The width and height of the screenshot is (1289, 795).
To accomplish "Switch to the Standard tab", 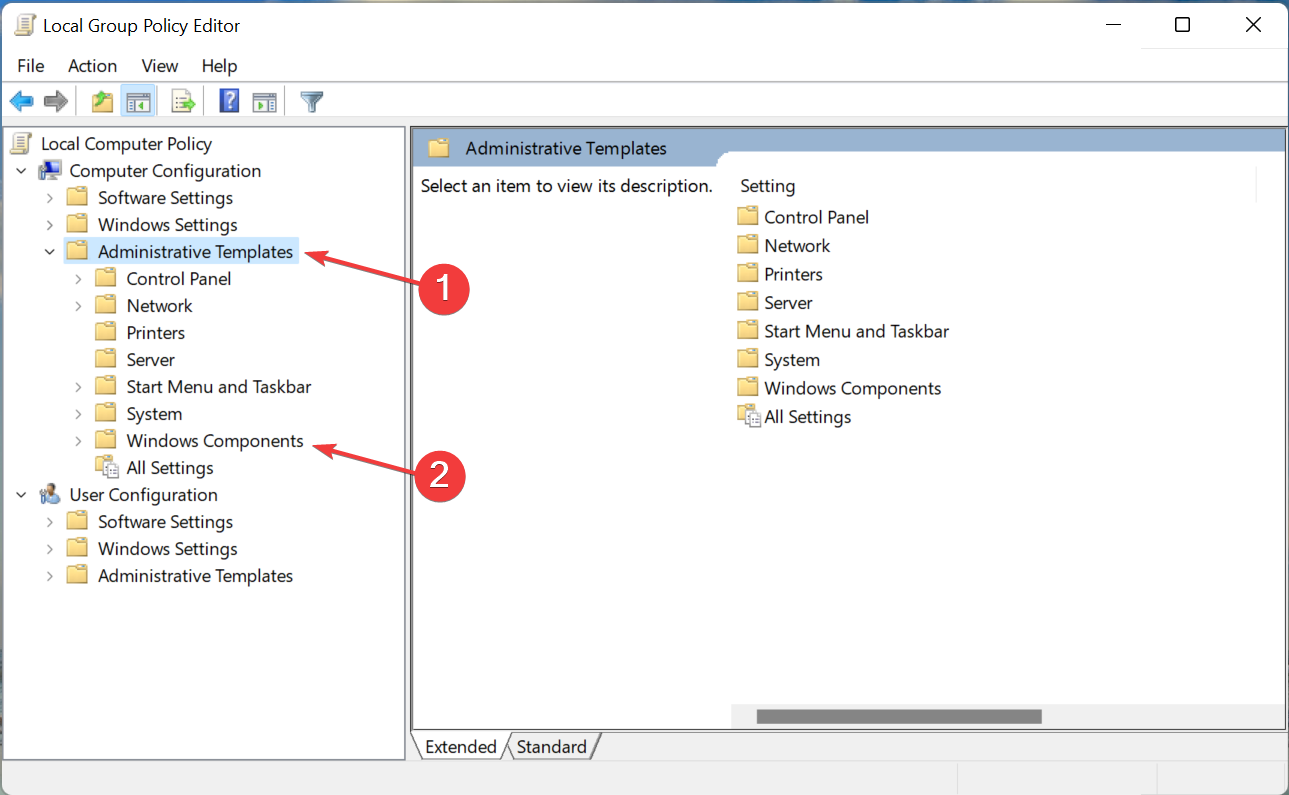I will pos(552,747).
